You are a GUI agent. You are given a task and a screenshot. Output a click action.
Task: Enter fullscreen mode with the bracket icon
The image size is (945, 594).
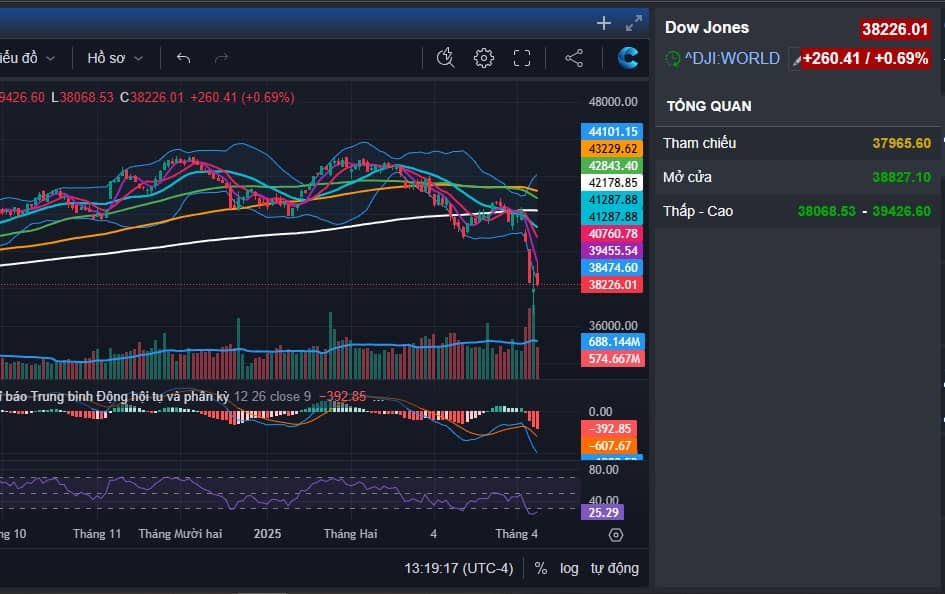(522, 58)
